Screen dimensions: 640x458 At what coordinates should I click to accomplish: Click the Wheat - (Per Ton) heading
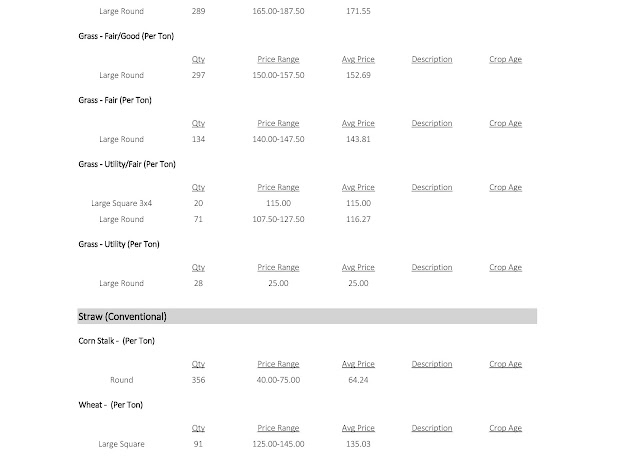point(111,405)
